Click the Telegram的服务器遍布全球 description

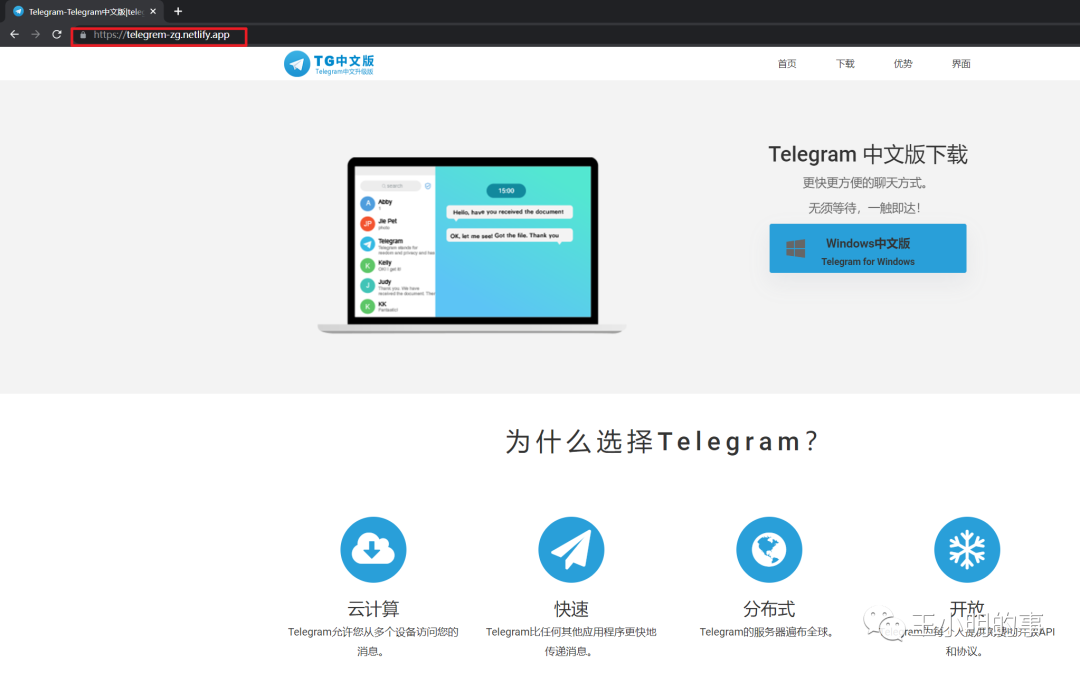767,632
